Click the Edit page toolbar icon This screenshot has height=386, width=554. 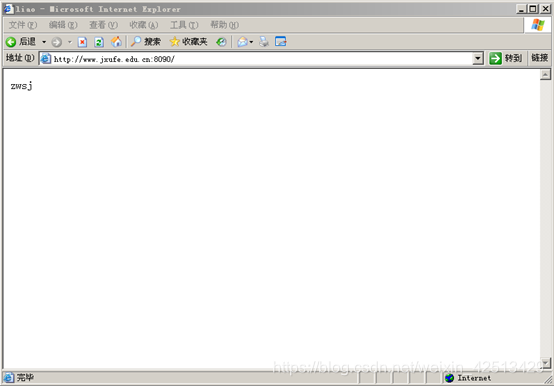[x=281, y=42]
